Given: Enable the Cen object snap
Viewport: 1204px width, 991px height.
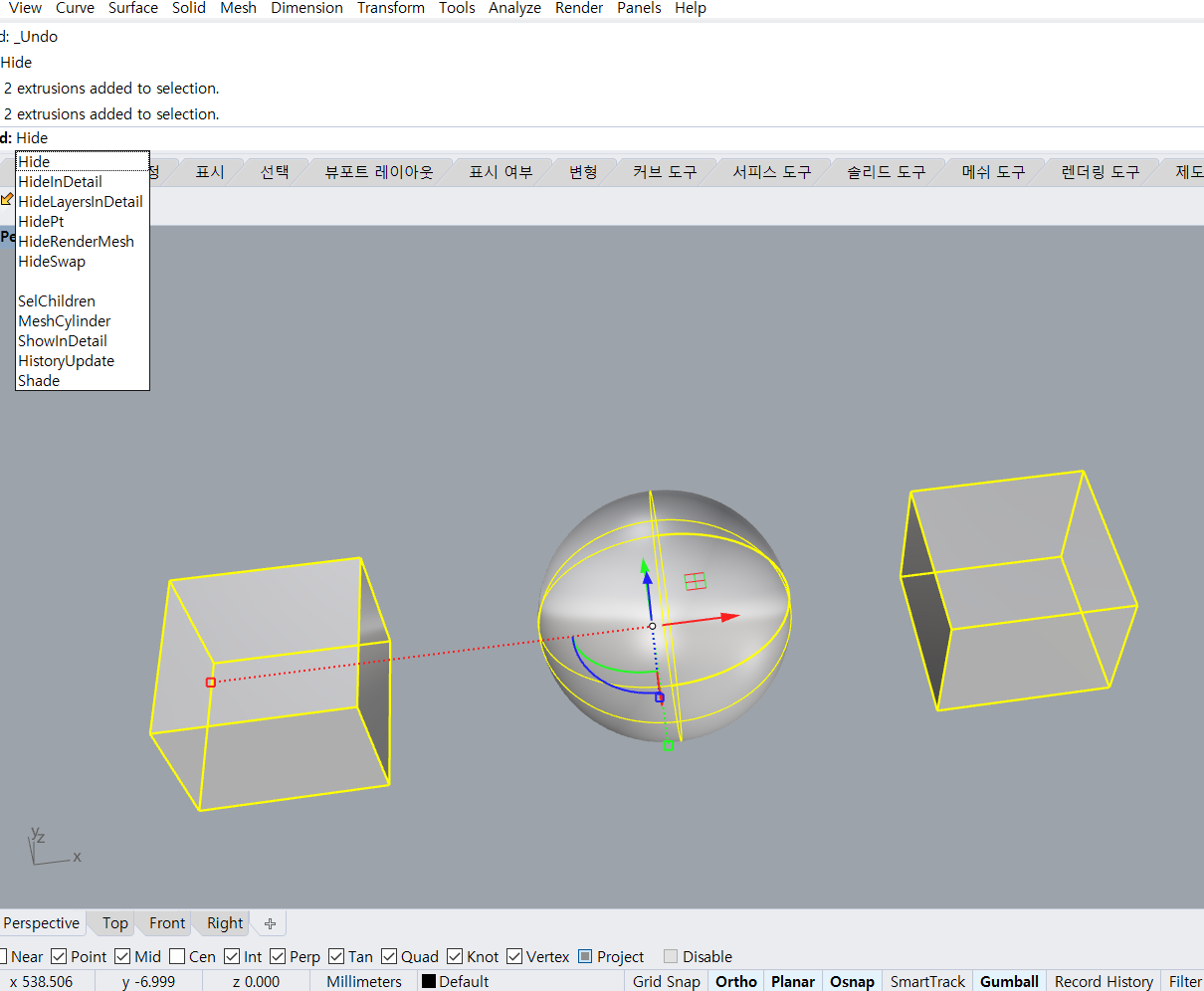Looking at the screenshot, I should click(177, 956).
